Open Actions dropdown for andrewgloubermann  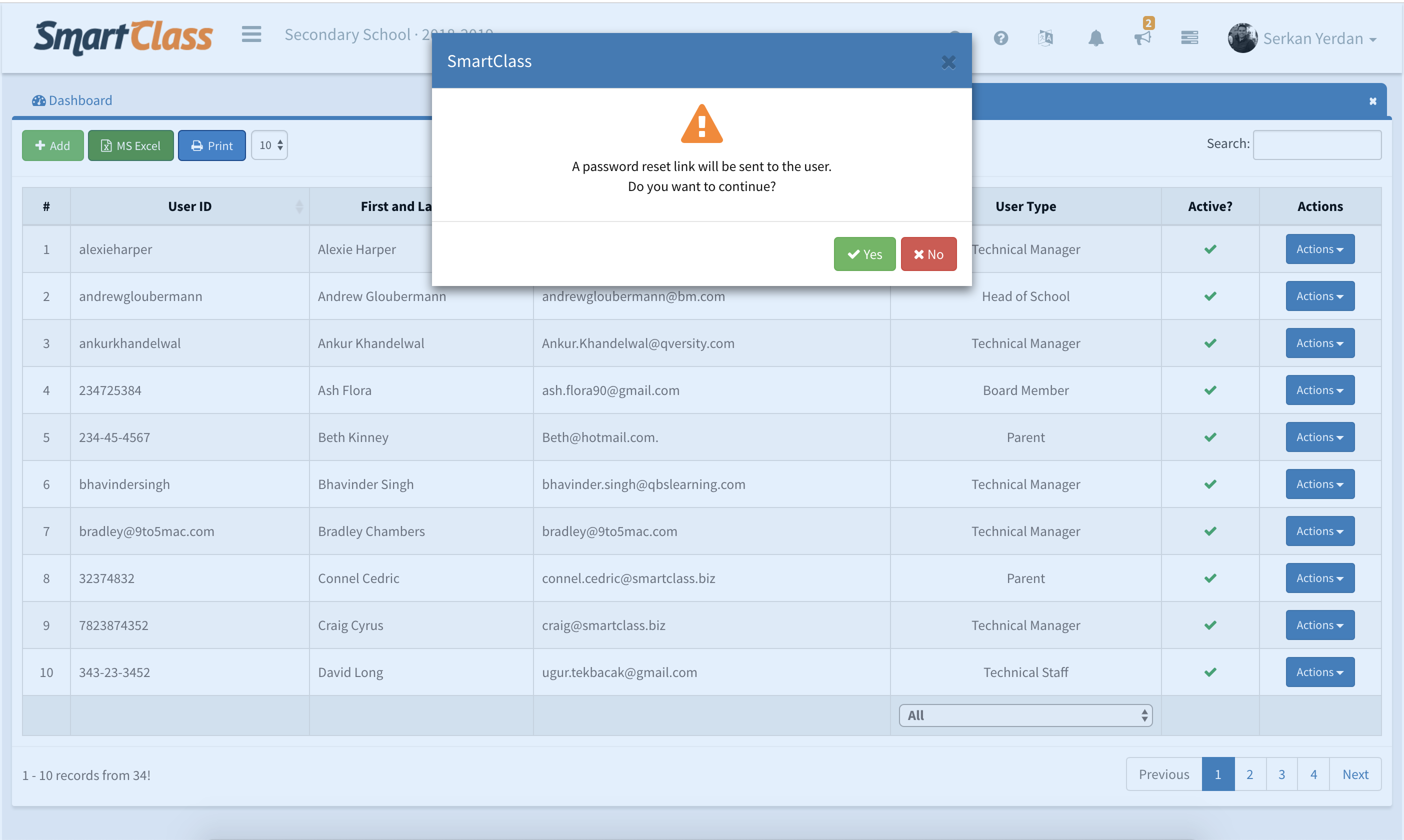(x=1319, y=296)
